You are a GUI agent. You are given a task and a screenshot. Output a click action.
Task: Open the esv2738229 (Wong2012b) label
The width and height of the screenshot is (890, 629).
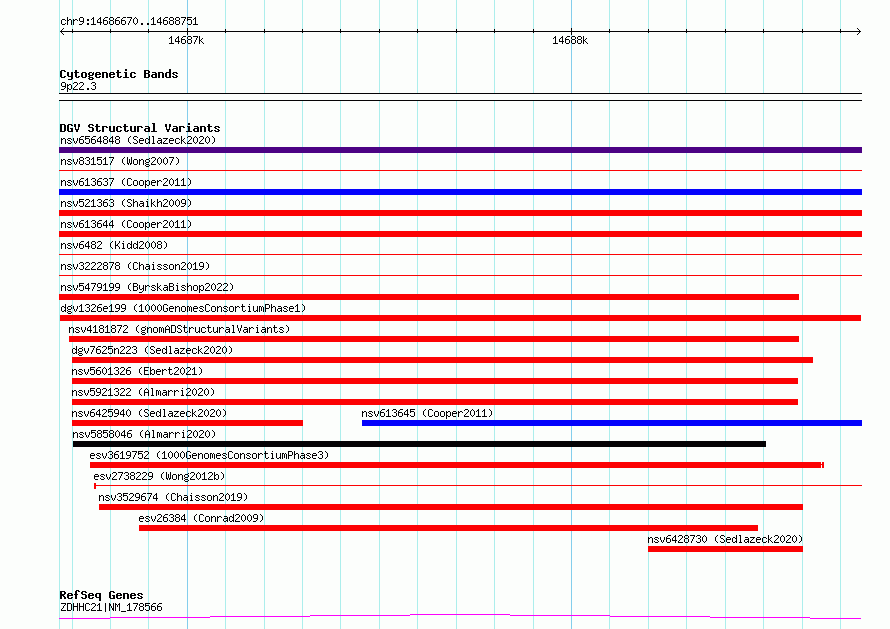[x=159, y=476]
